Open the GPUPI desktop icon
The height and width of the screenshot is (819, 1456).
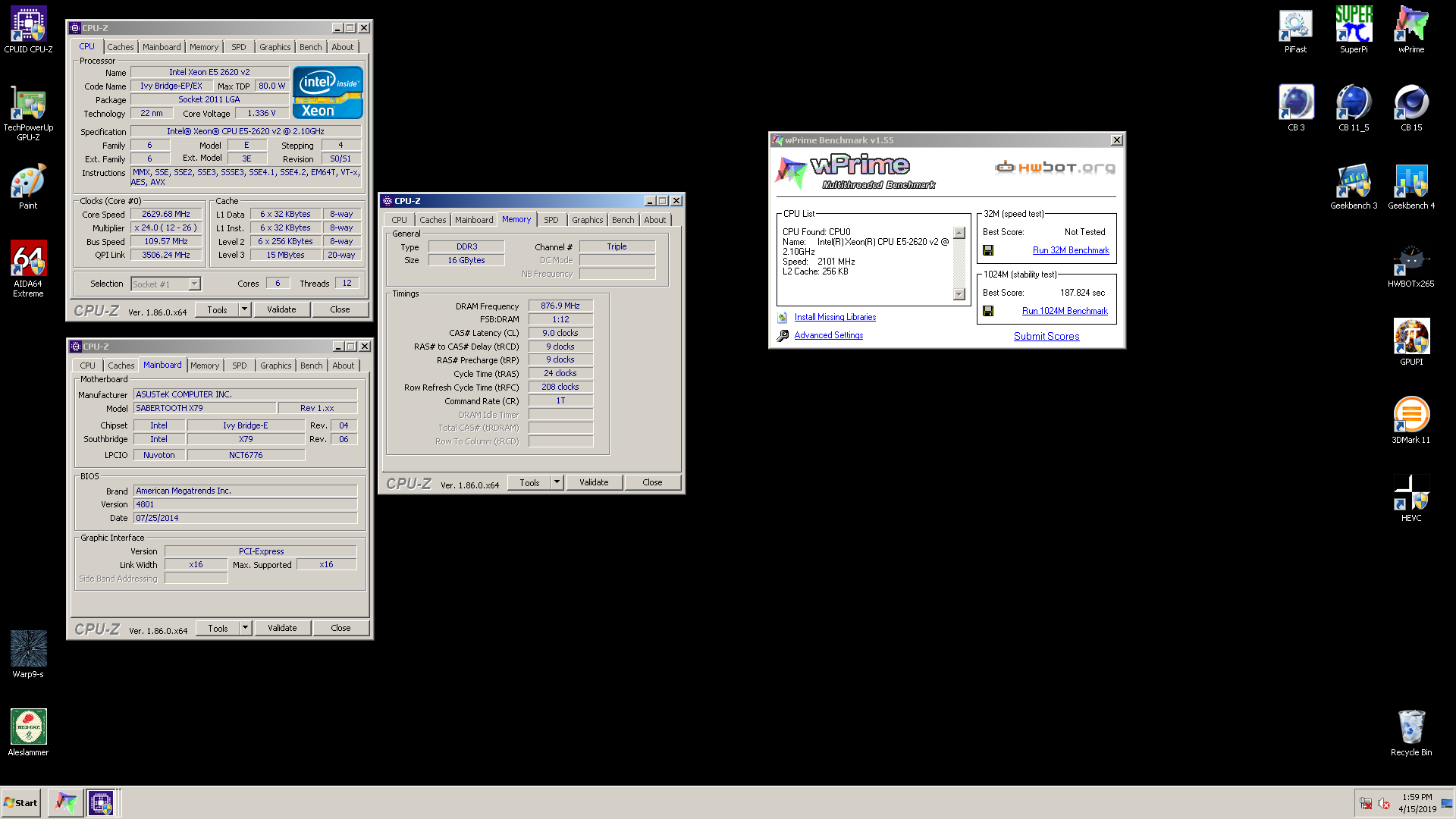pos(1411,342)
